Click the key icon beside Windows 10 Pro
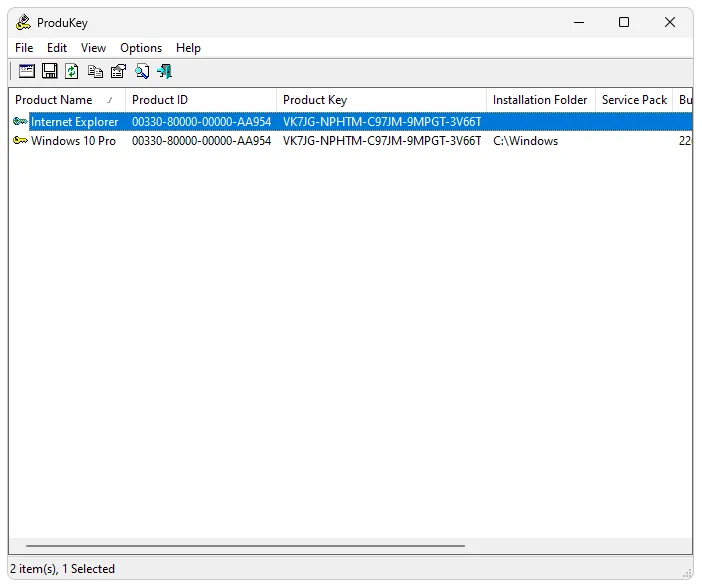 coord(20,141)
